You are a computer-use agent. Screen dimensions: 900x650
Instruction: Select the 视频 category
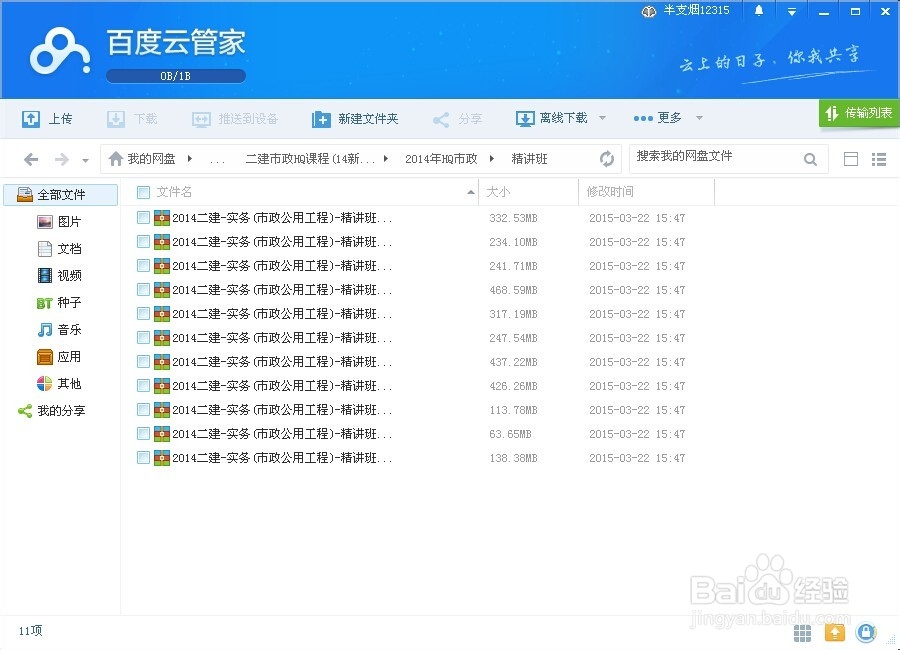[x=59, y=276]
